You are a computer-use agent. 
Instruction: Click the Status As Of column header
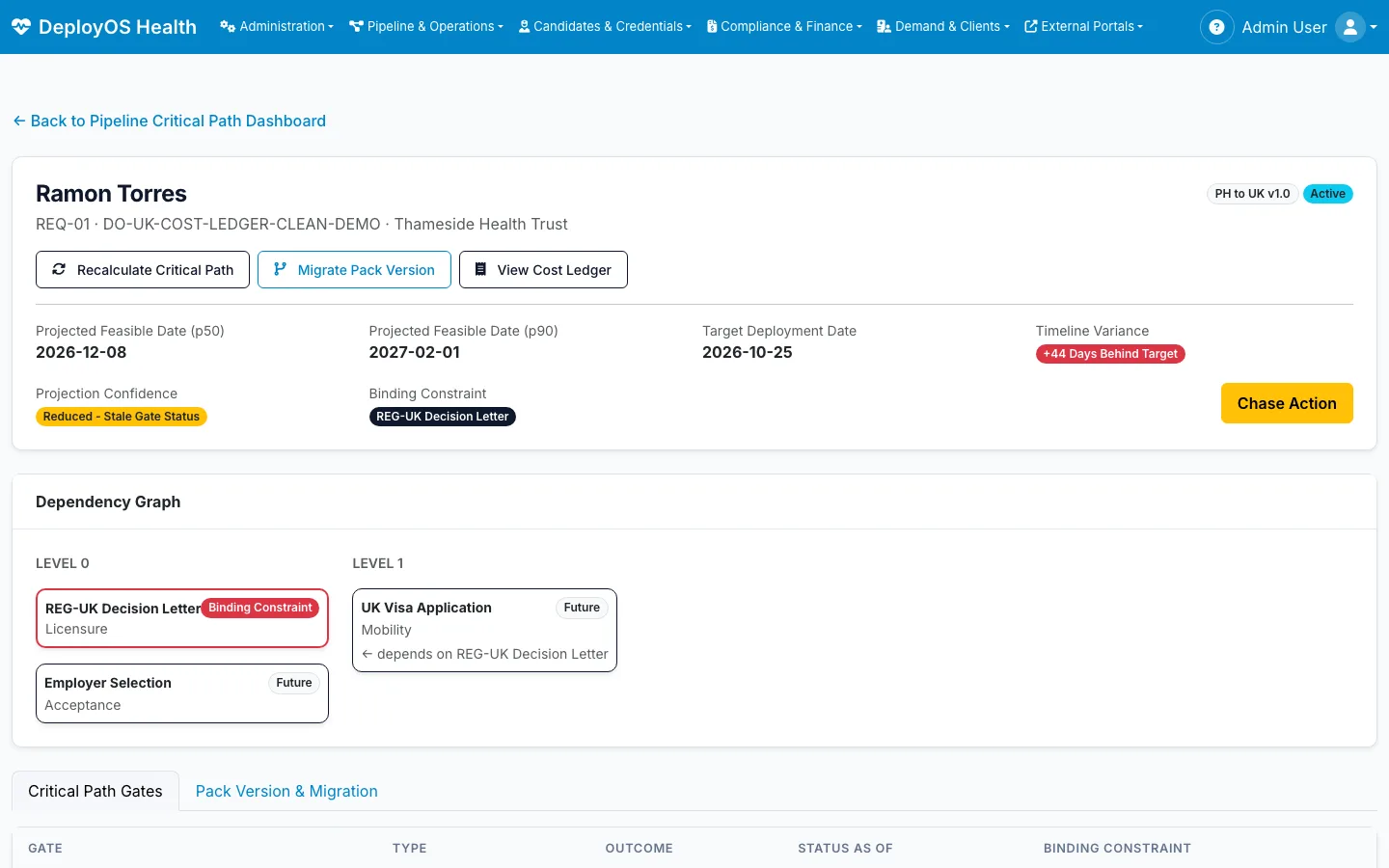(x=845, y=849)
